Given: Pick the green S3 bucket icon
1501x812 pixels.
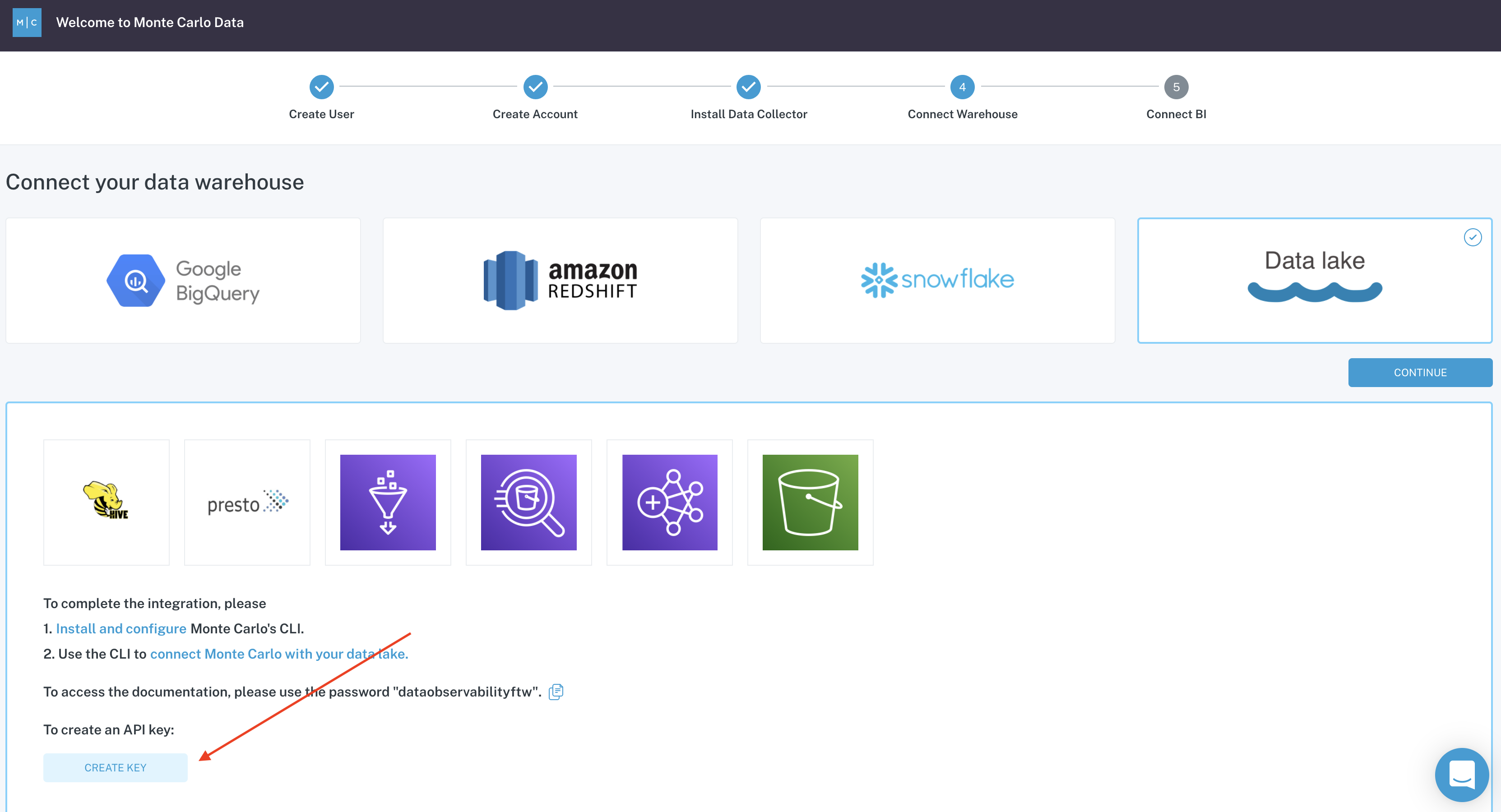Looking at the screenshot, I should tap(810, 502).
